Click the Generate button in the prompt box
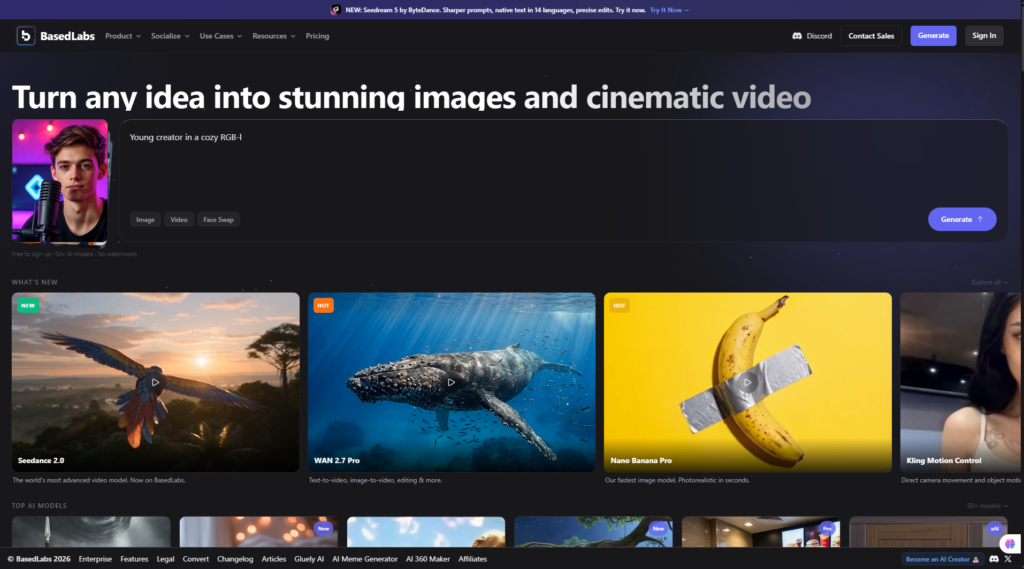1024x569 pixels. [962, 219]
